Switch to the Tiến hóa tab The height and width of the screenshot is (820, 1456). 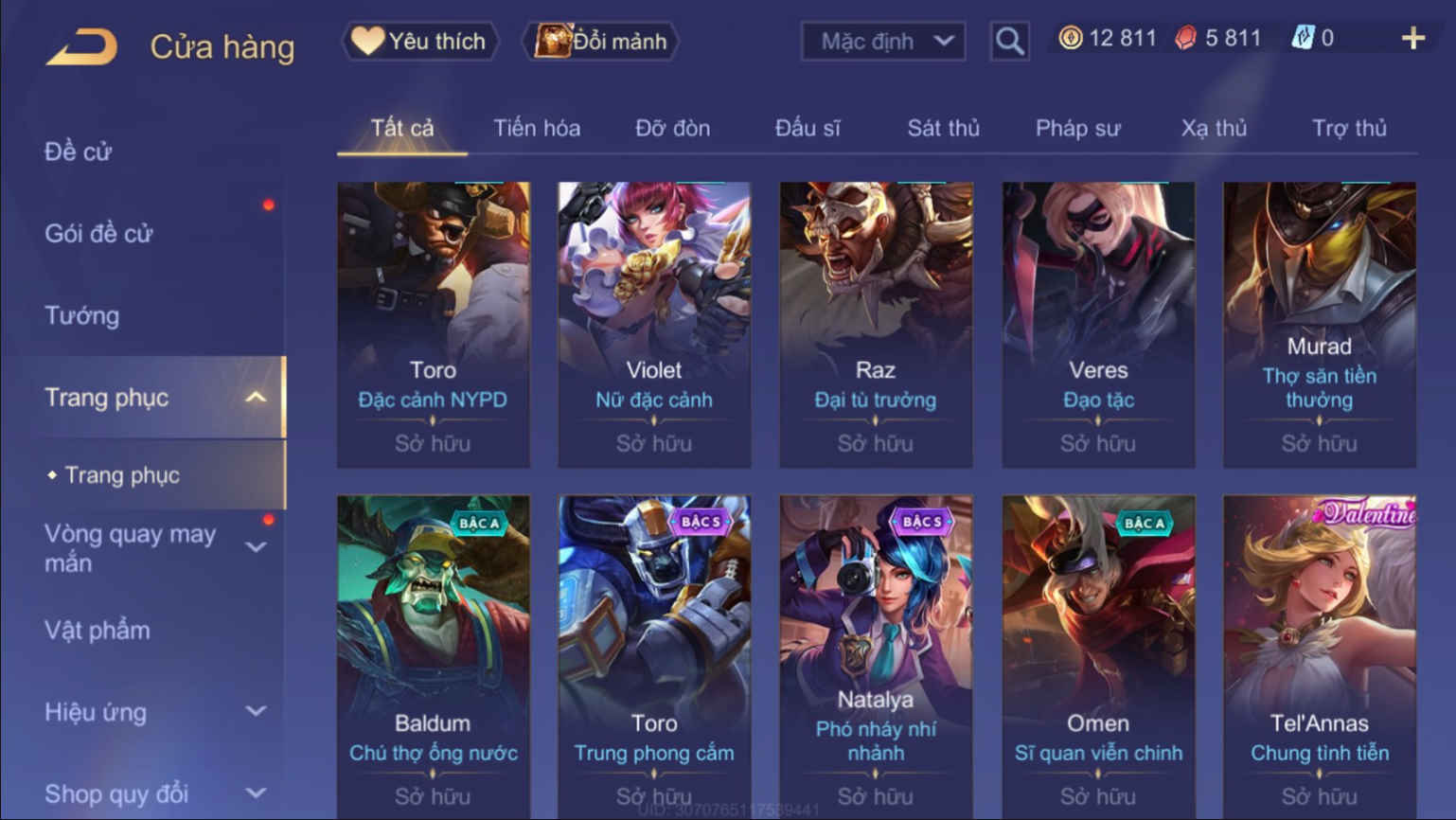(x=537, y=128)
